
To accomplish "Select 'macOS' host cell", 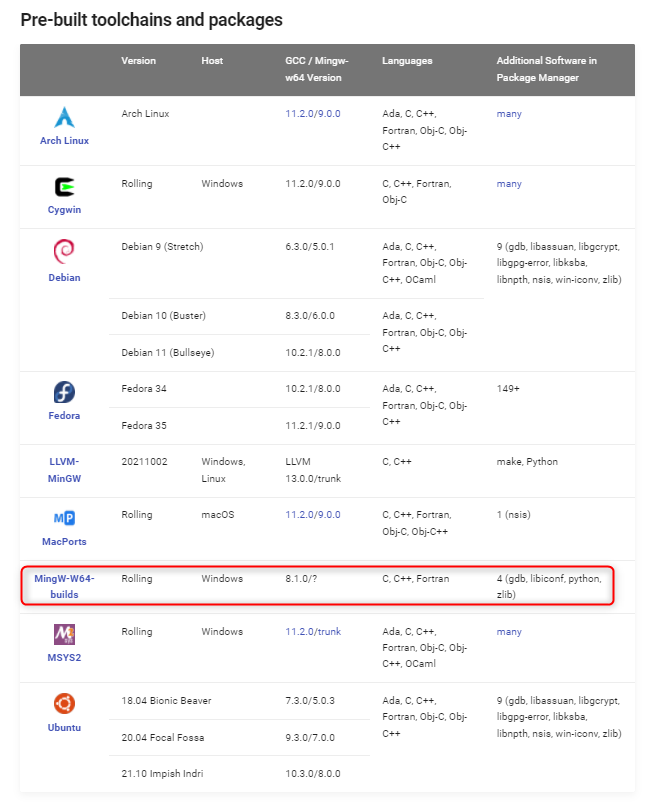I will tap(218, 514).
